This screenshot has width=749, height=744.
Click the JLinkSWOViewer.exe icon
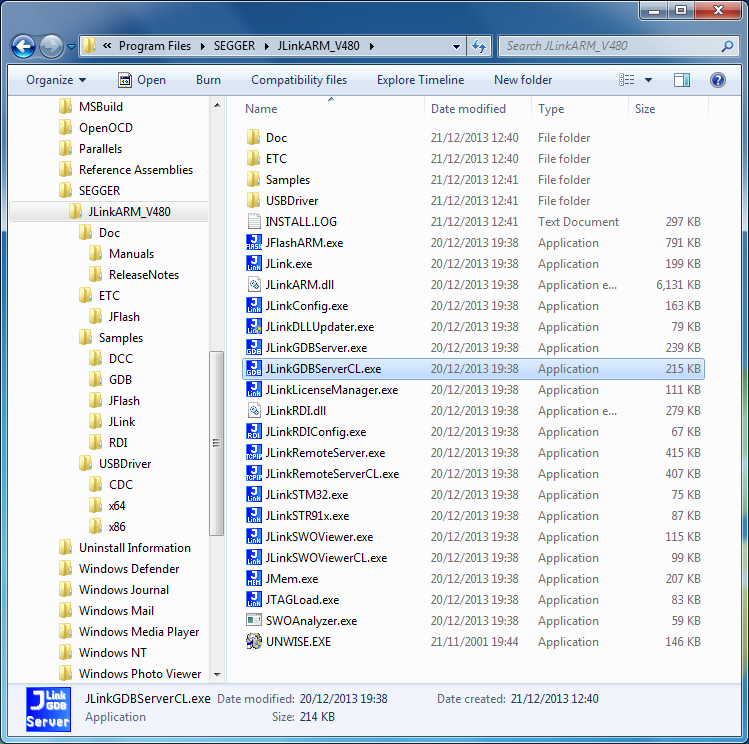pyautogui.click(x=254, y=537)
